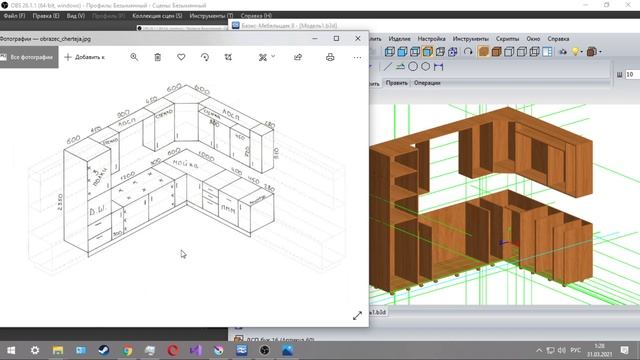Open Windows Start menu

tap(11, 350)
